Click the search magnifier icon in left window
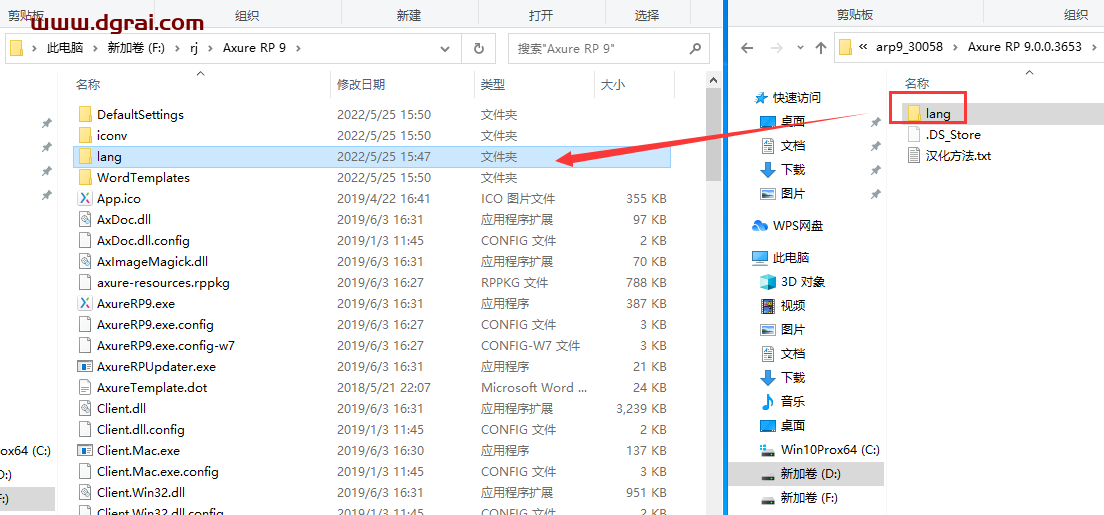The image size is (1104, 515). coord(694,49)
